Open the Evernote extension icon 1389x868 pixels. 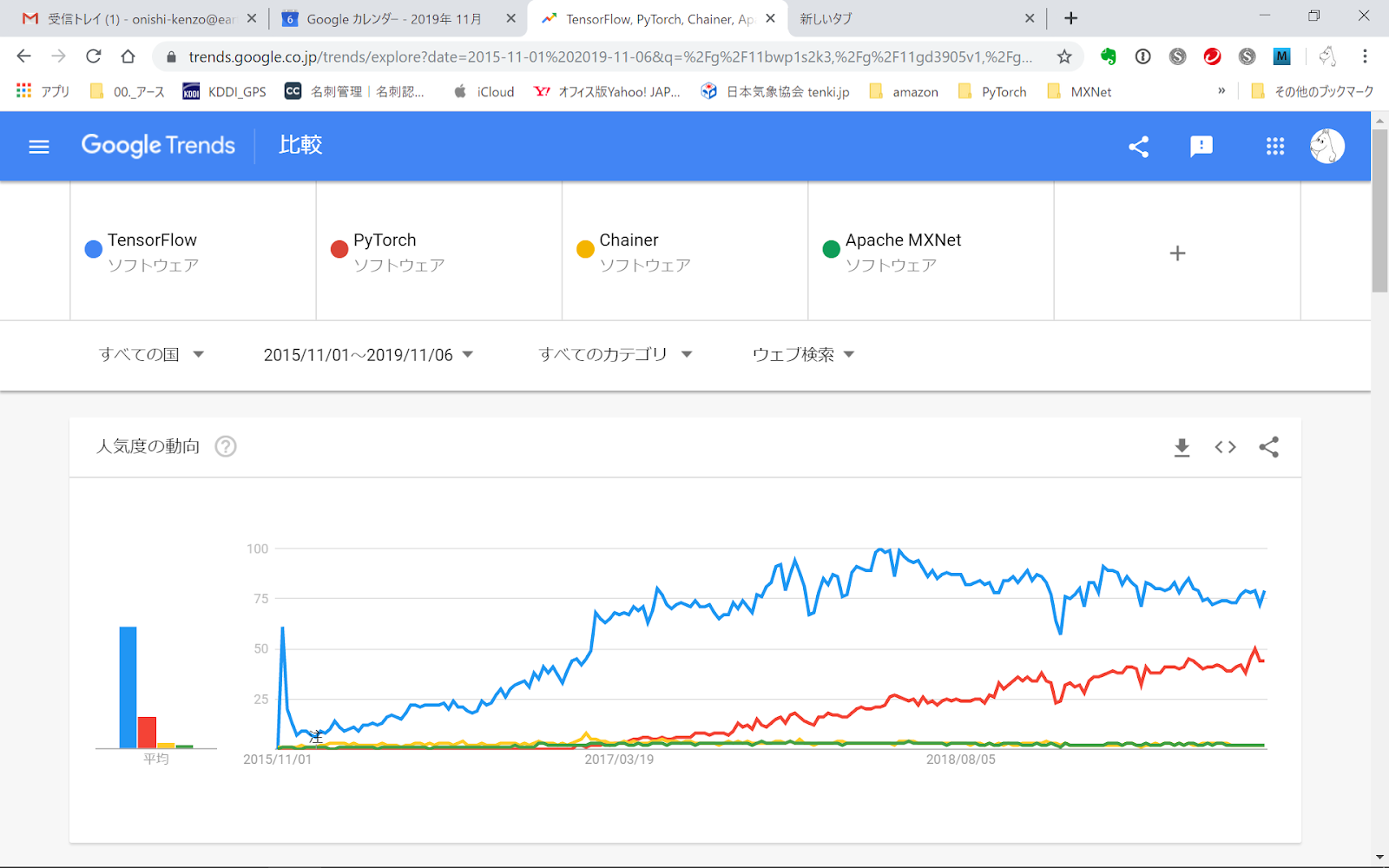pos(1108,56)
